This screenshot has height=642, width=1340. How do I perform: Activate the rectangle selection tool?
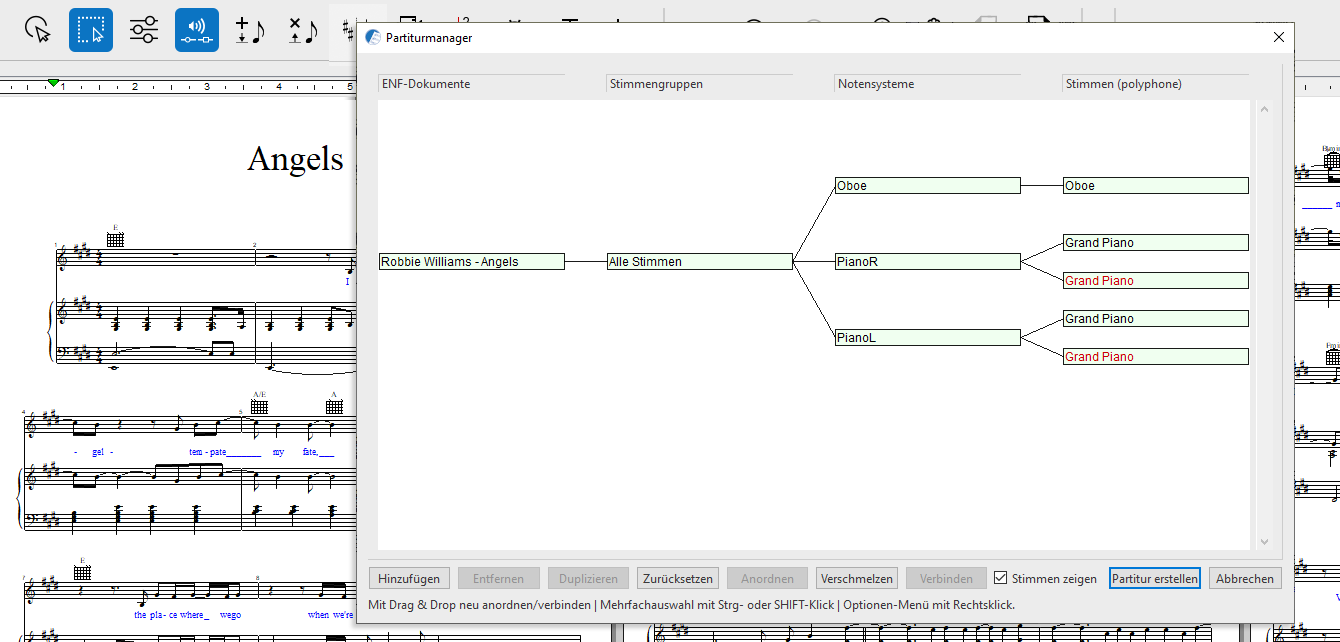pos(91,30)
